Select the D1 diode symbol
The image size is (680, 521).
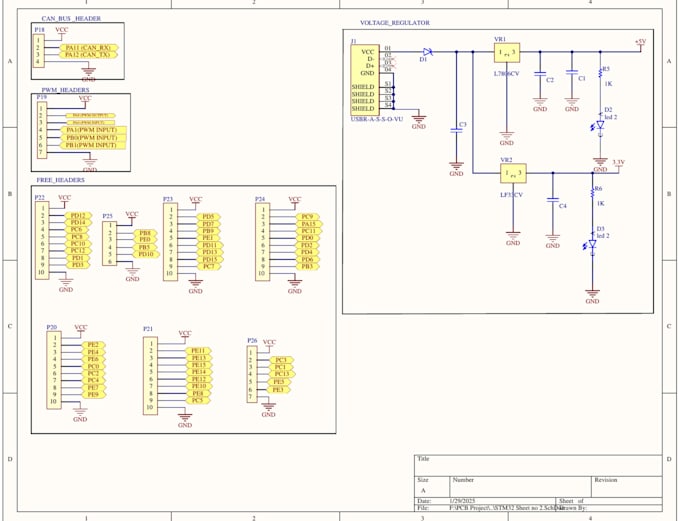[427, 52]
